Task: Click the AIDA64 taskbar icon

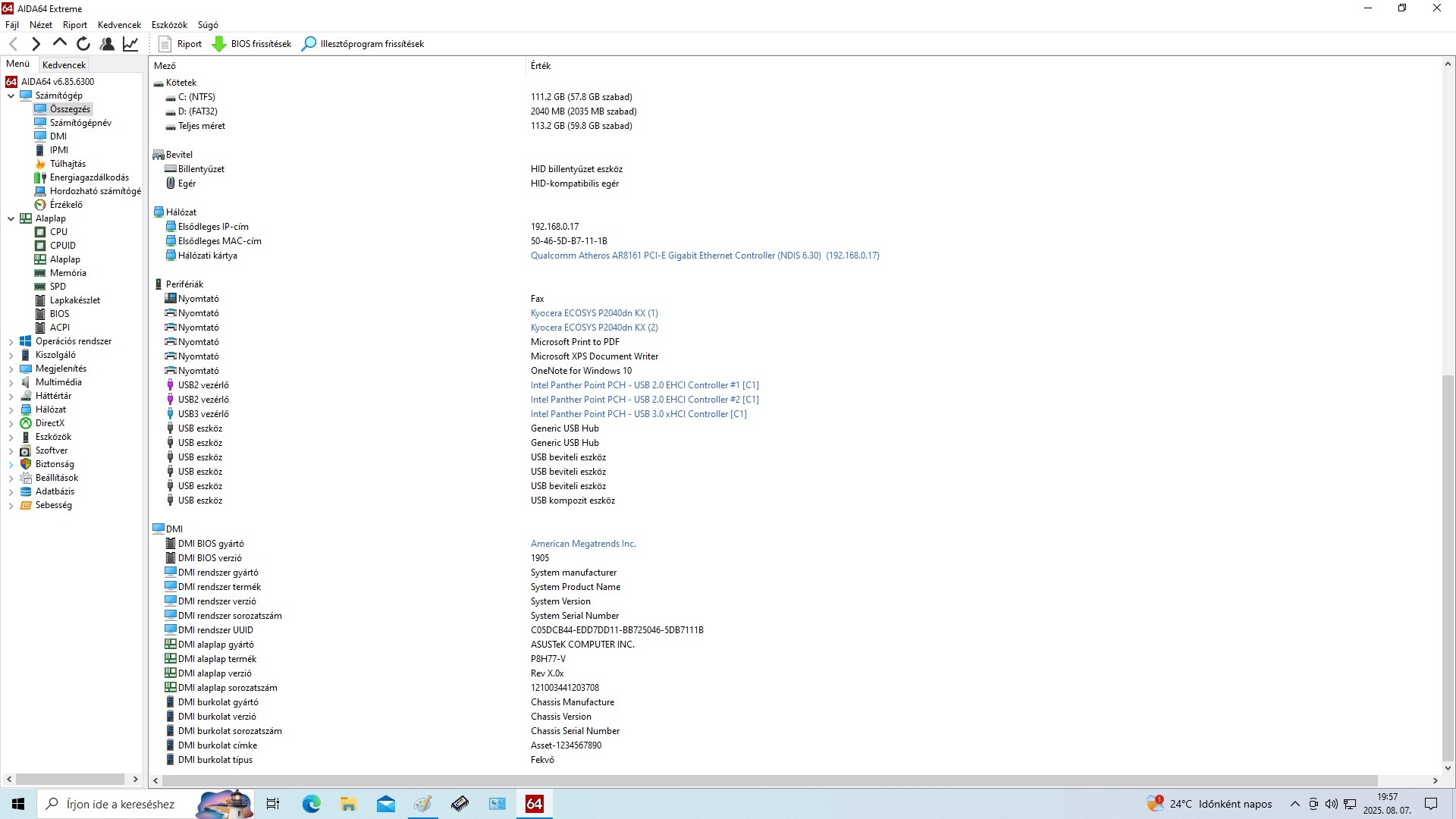Action: pos(535,804)
